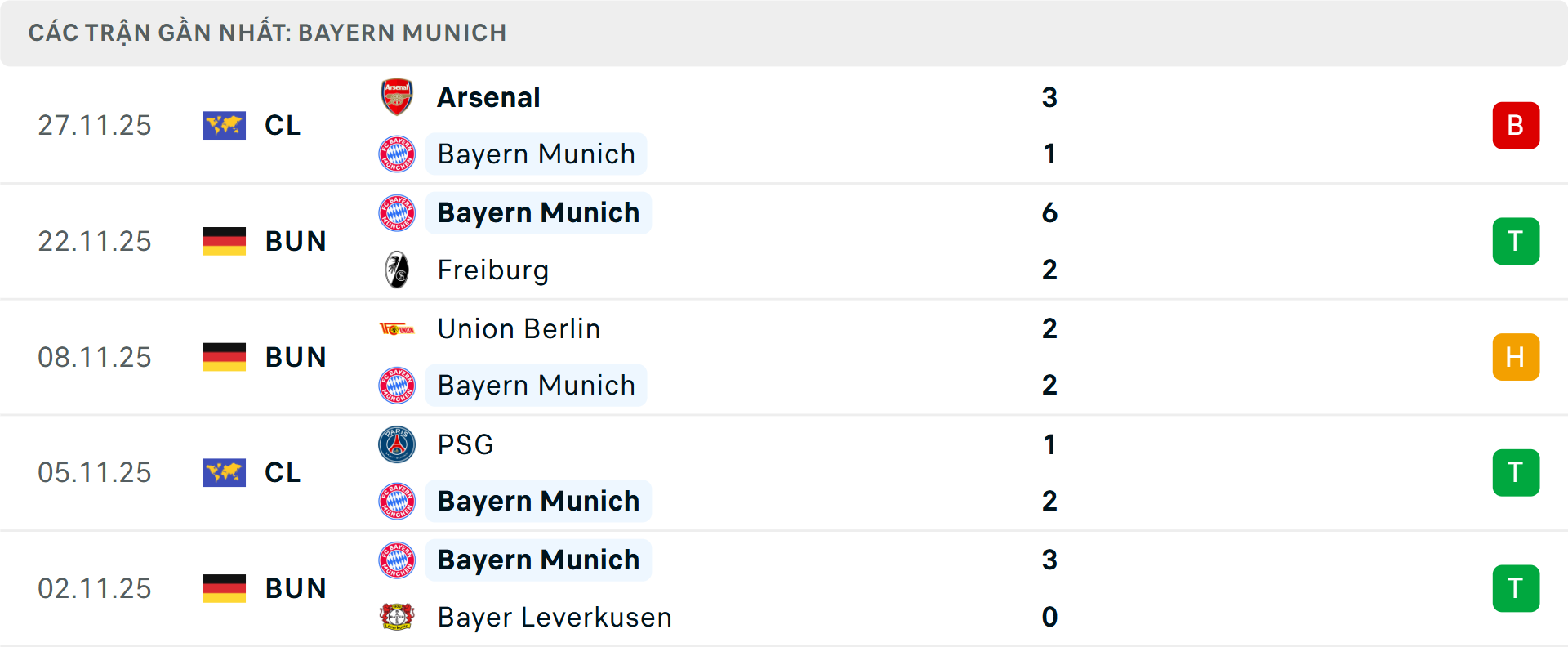Click the German flag for the 02.11.25 match

(225, 588)
